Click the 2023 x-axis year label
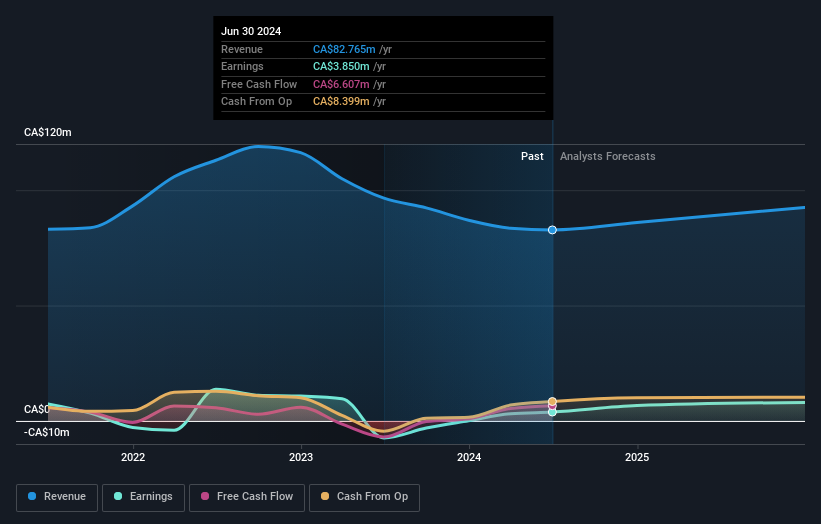 click(x=301, y=457)
